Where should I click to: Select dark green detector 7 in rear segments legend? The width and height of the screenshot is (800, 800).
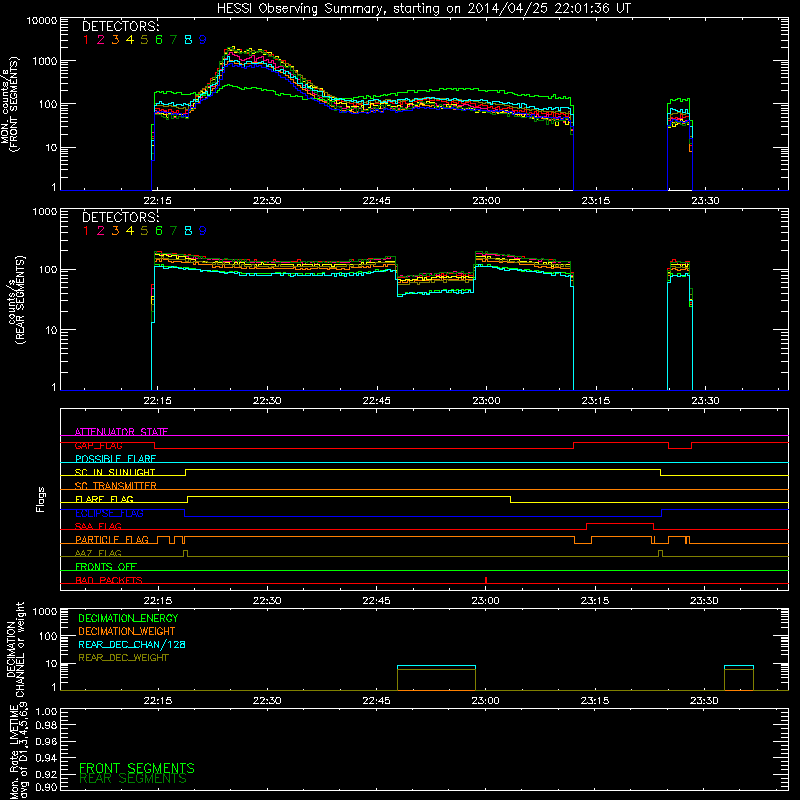(173, 231)
